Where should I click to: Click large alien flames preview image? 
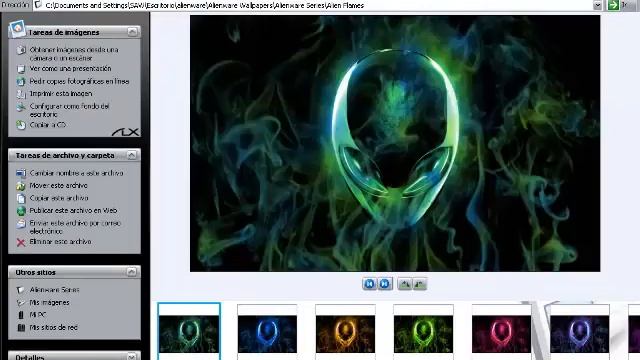pos(395,143)
